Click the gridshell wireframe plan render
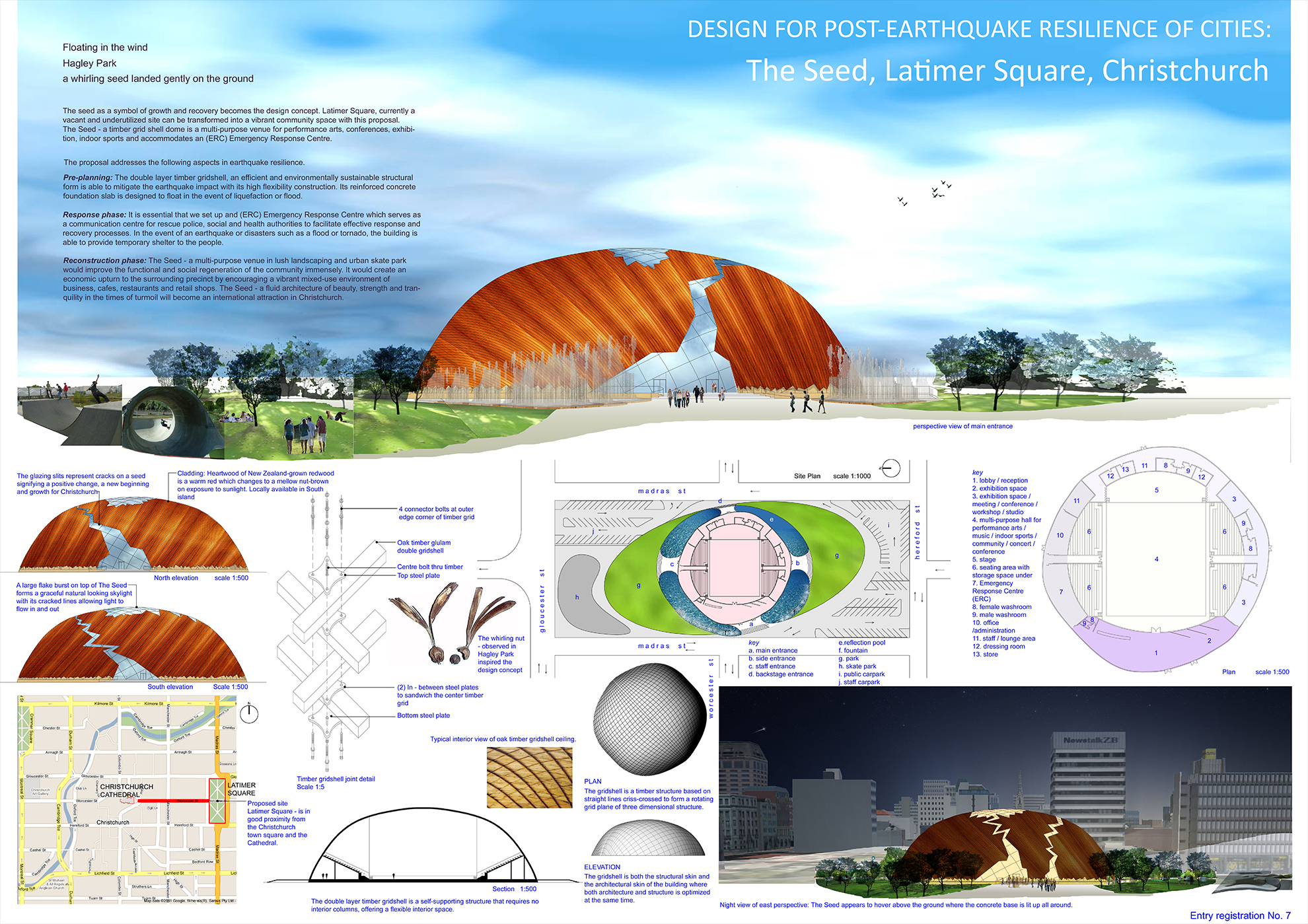The height and width of the screenshot is (924, 1308). (649, 719)
